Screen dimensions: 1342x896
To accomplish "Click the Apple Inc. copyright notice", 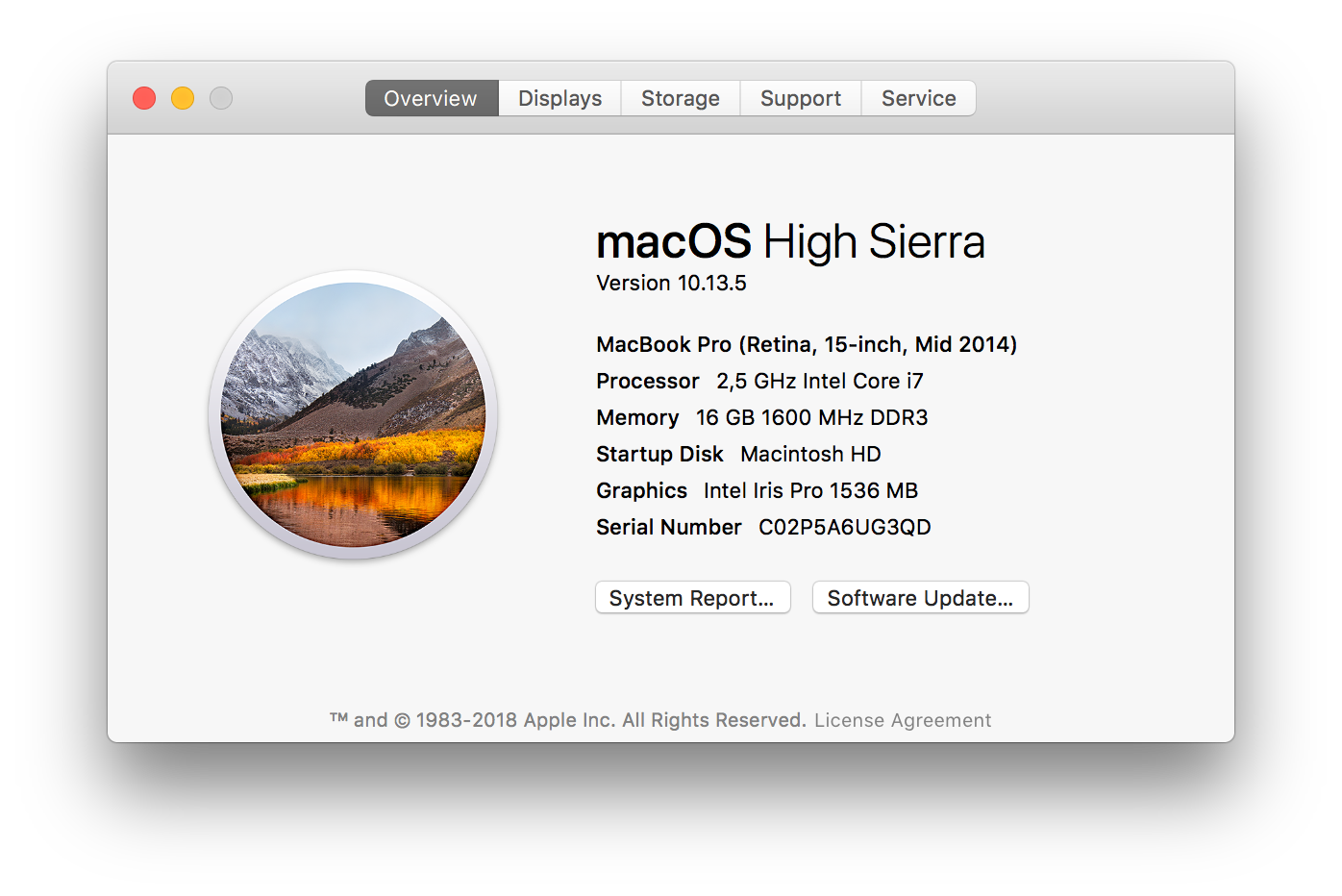I will click(x=568, y=720).
